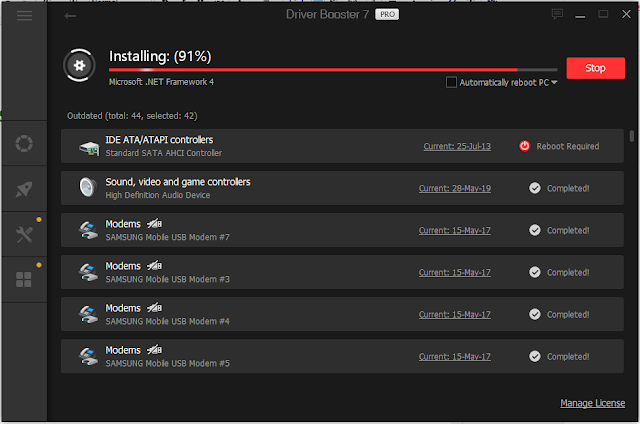This screenshot has width=640, height=424.
Task: Click the Reboot Required status text
Action: [x=568, y=146]
